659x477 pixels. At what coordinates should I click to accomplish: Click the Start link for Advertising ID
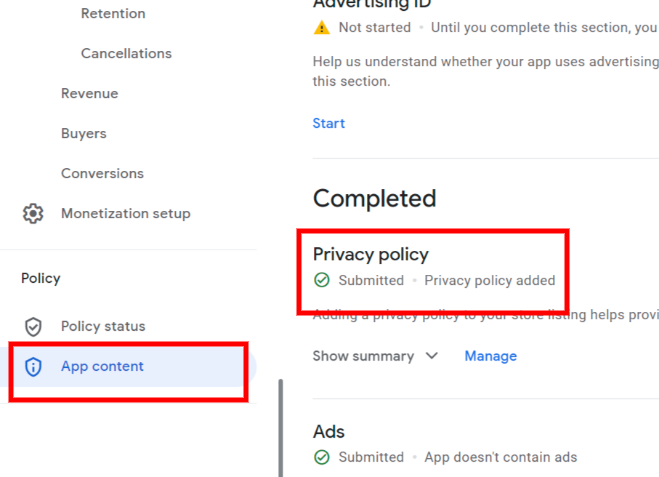click(328, 124)
